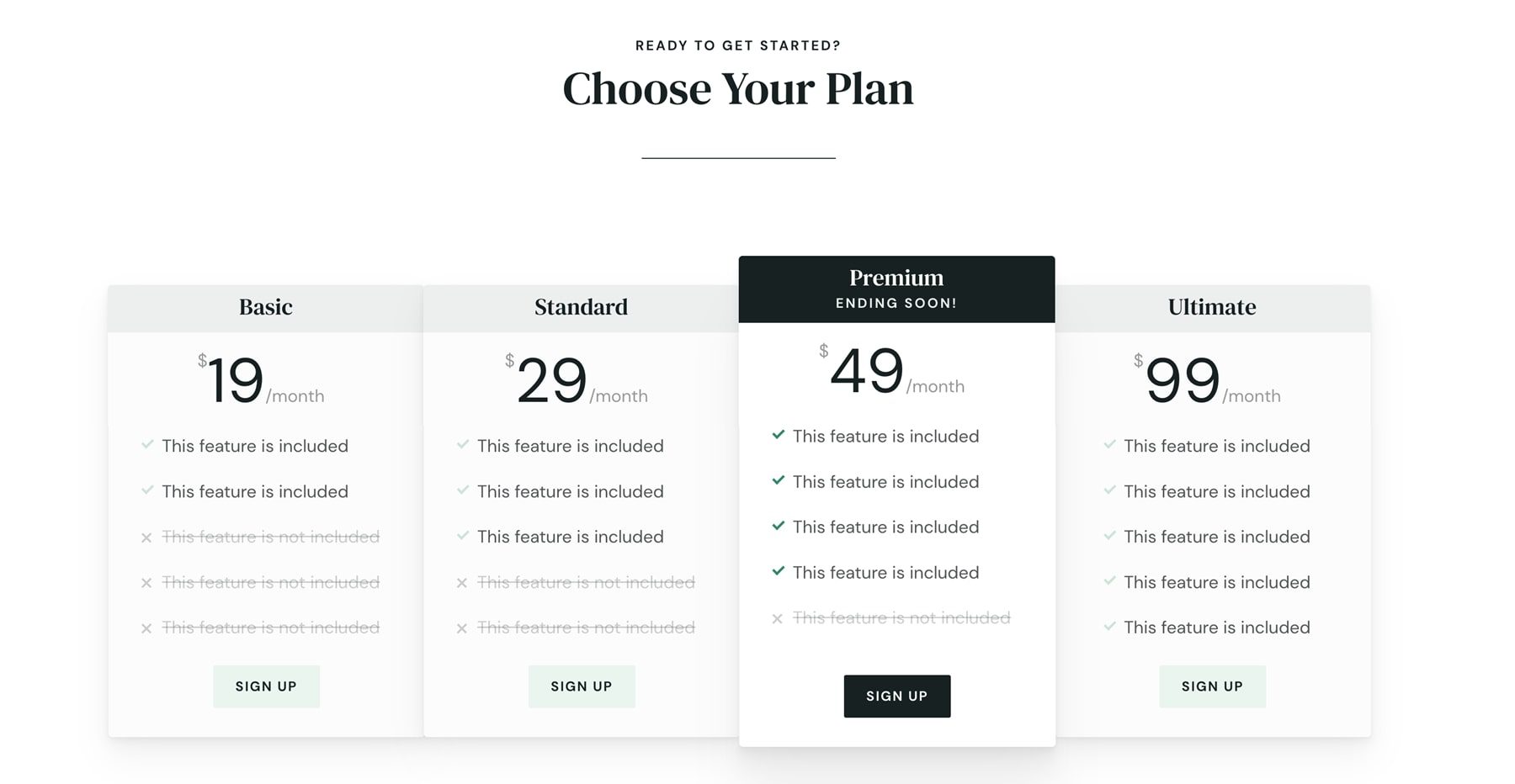Select the Premium Ending Soon header
Image resolution: width=1515 pixels, height=784 pixels.
[896, 289]
